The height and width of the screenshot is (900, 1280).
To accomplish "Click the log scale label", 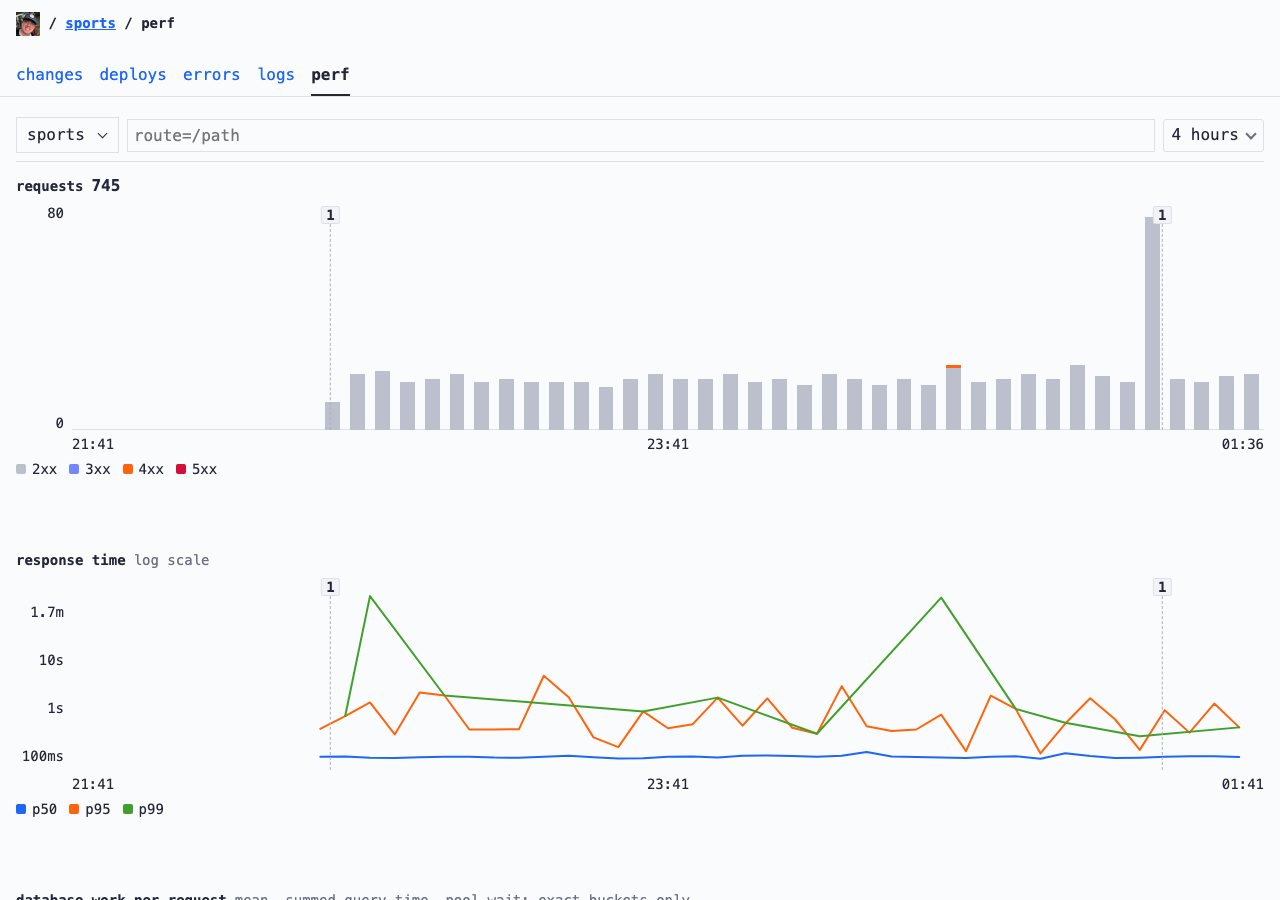I will point(172,560).
